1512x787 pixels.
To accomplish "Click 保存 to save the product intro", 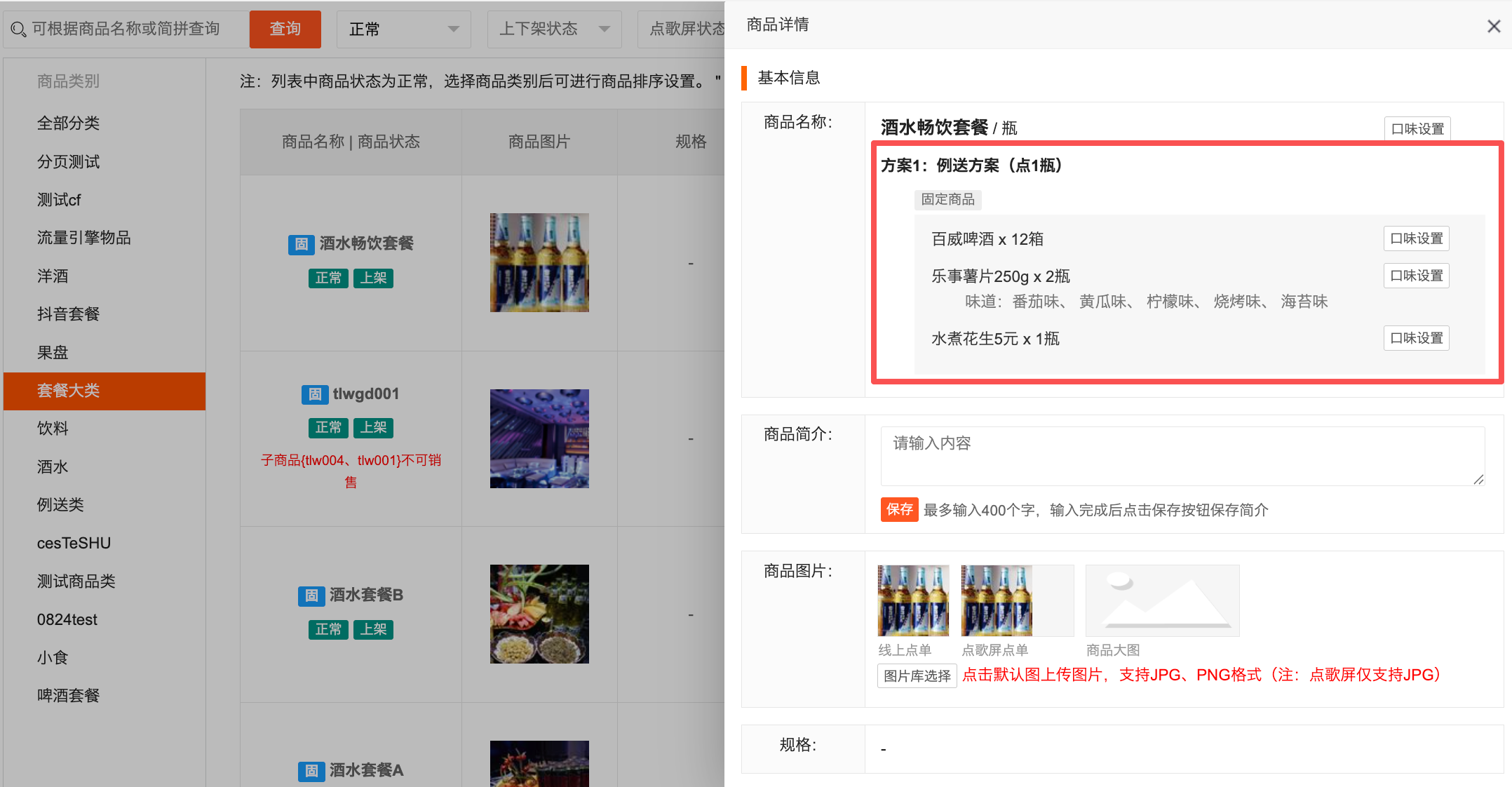I will pos(899,509).
